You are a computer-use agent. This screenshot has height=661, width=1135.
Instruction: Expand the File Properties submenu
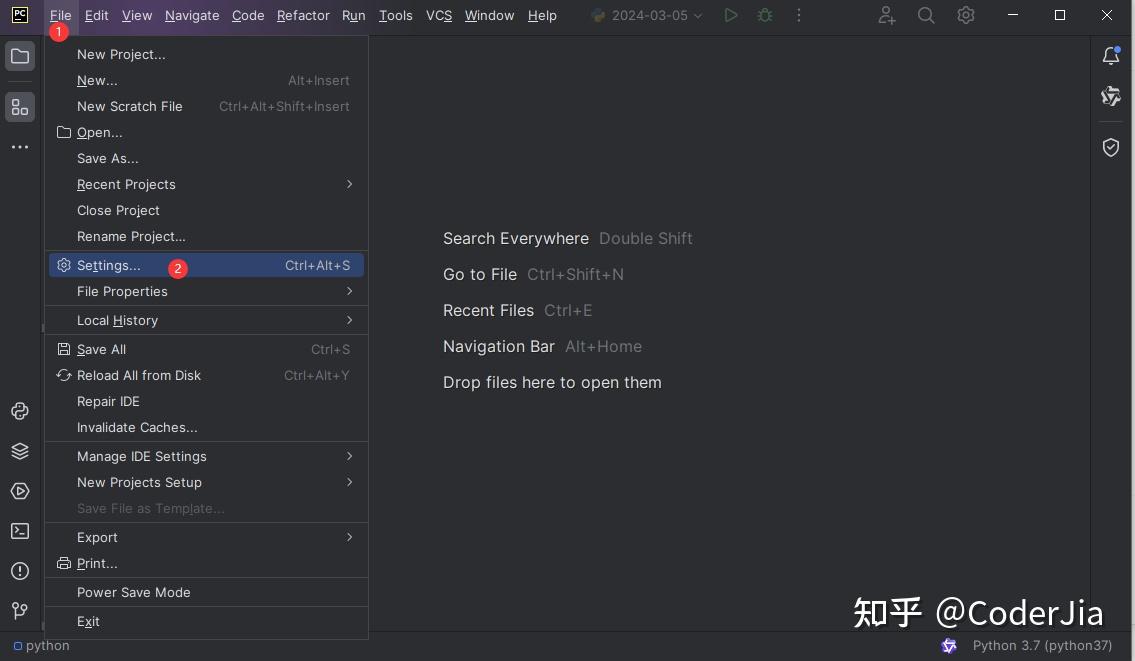point(206,292)
